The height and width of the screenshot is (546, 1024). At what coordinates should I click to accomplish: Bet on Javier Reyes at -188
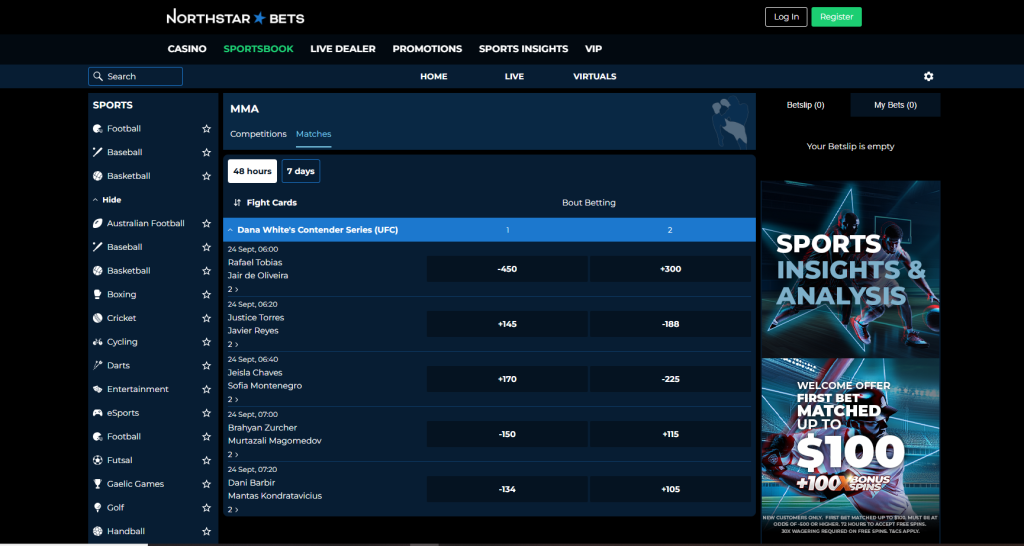670,324
